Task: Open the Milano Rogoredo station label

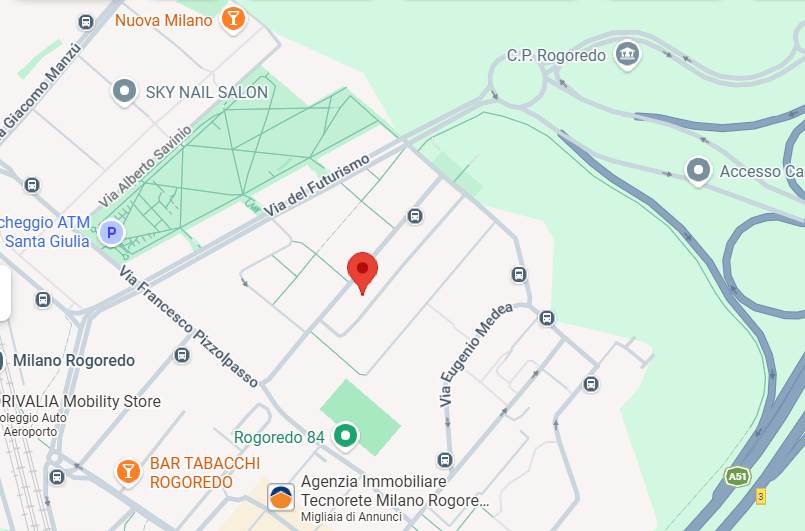Action: (x=73, y=361)
